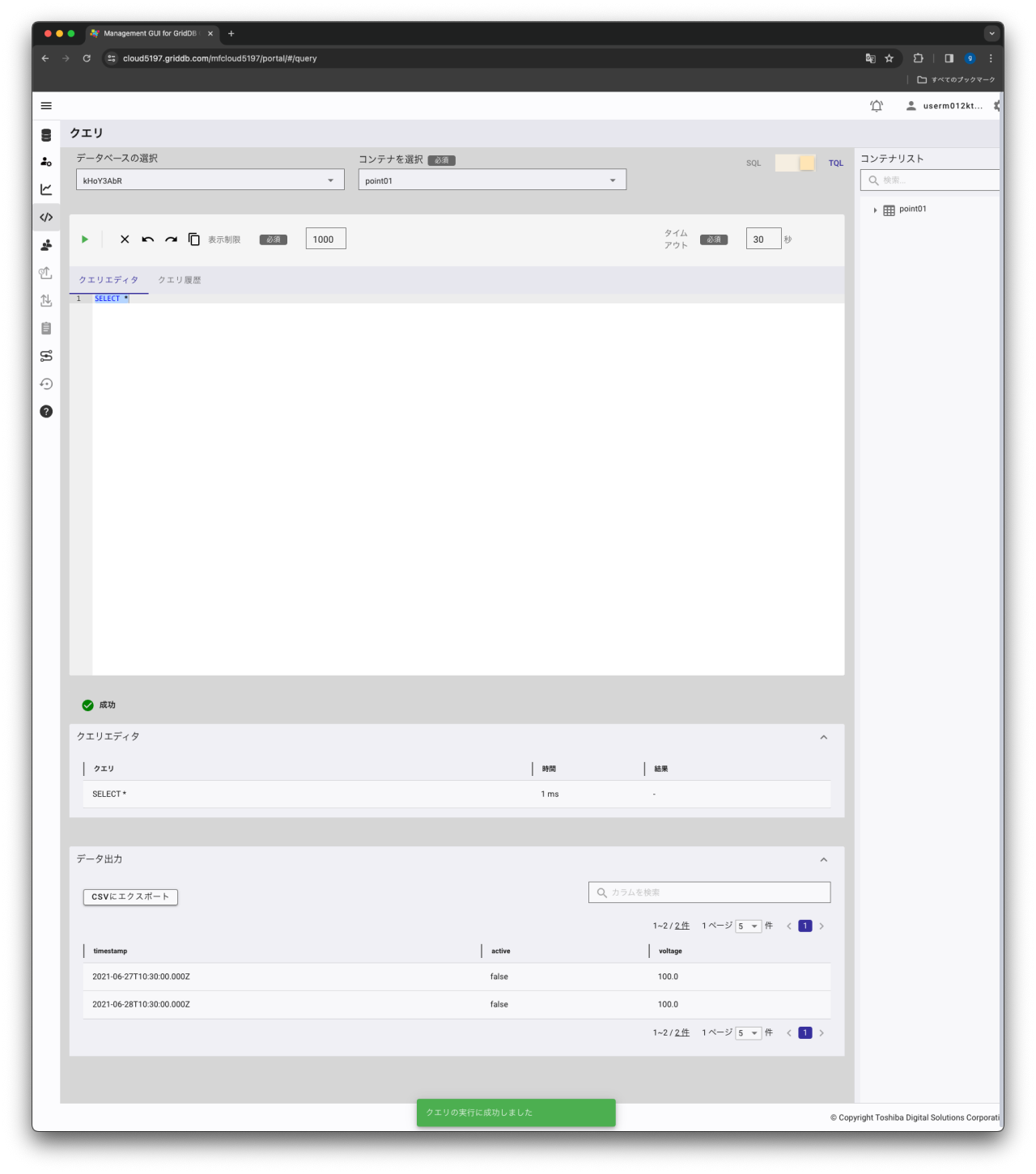Viewport: 1036px width, 1174px height.
Task: Select the 2021-06-28T10:30:00.000Z row
Action: coord(456,1004)
